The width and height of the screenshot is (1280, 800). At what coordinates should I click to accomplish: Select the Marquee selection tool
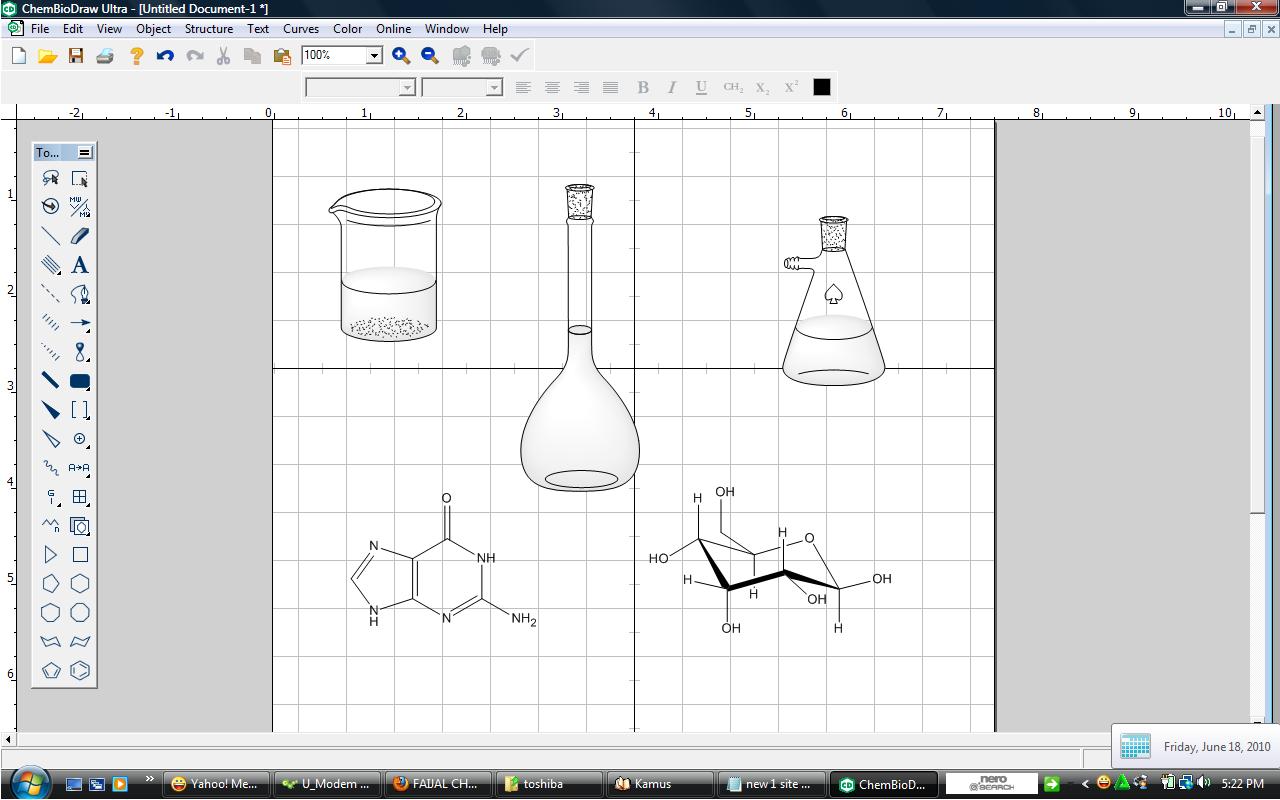pyautogui.click(x=79, y=177)
